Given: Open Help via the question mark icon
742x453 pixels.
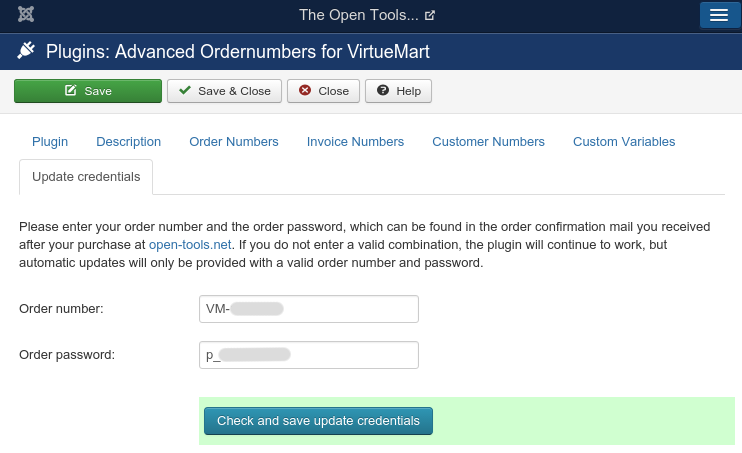Looking at the screenshot, I should [x=382, y=91].
